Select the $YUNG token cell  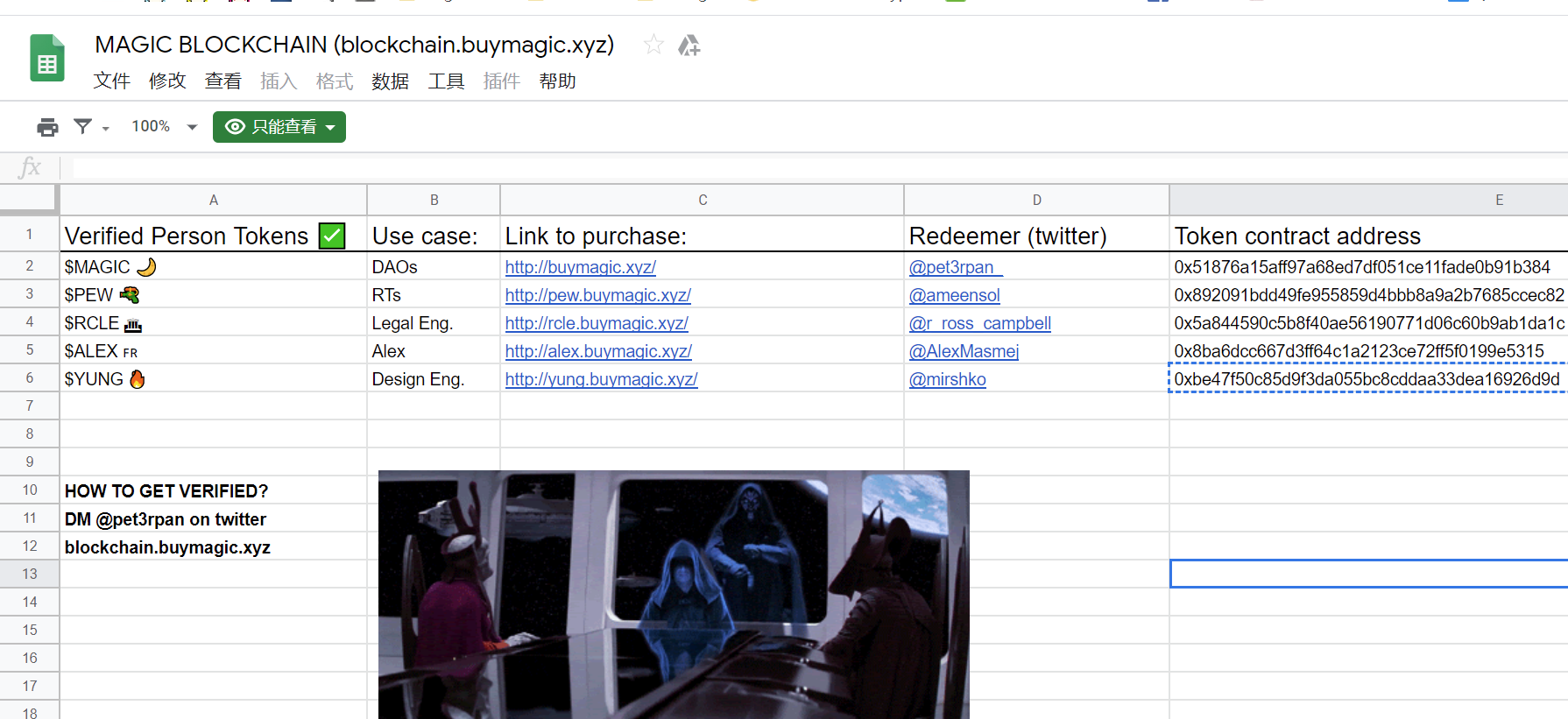pyautogui.click(x=214, y=379)
